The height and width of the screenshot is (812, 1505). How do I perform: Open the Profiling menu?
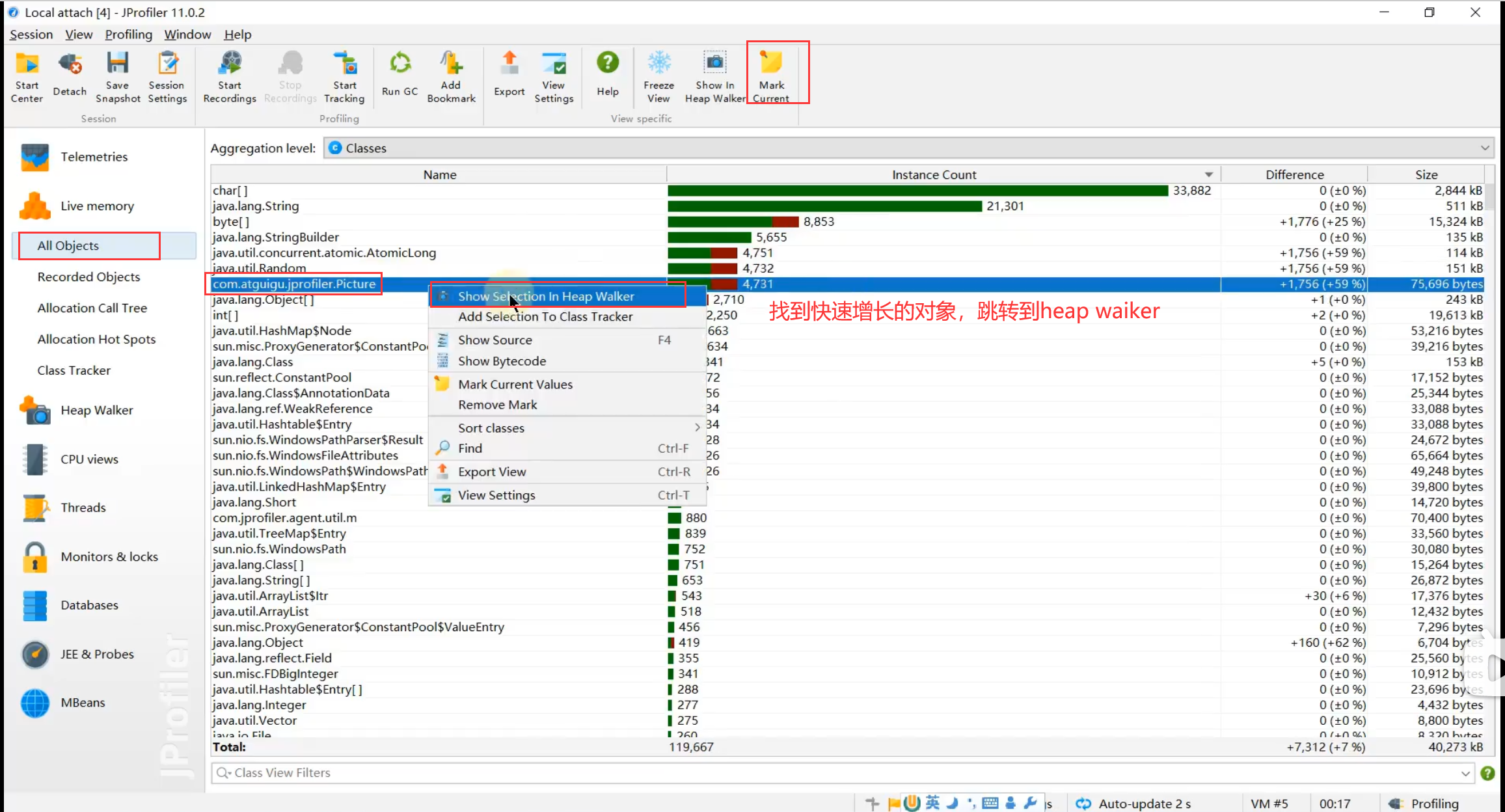tap(129, 34)
